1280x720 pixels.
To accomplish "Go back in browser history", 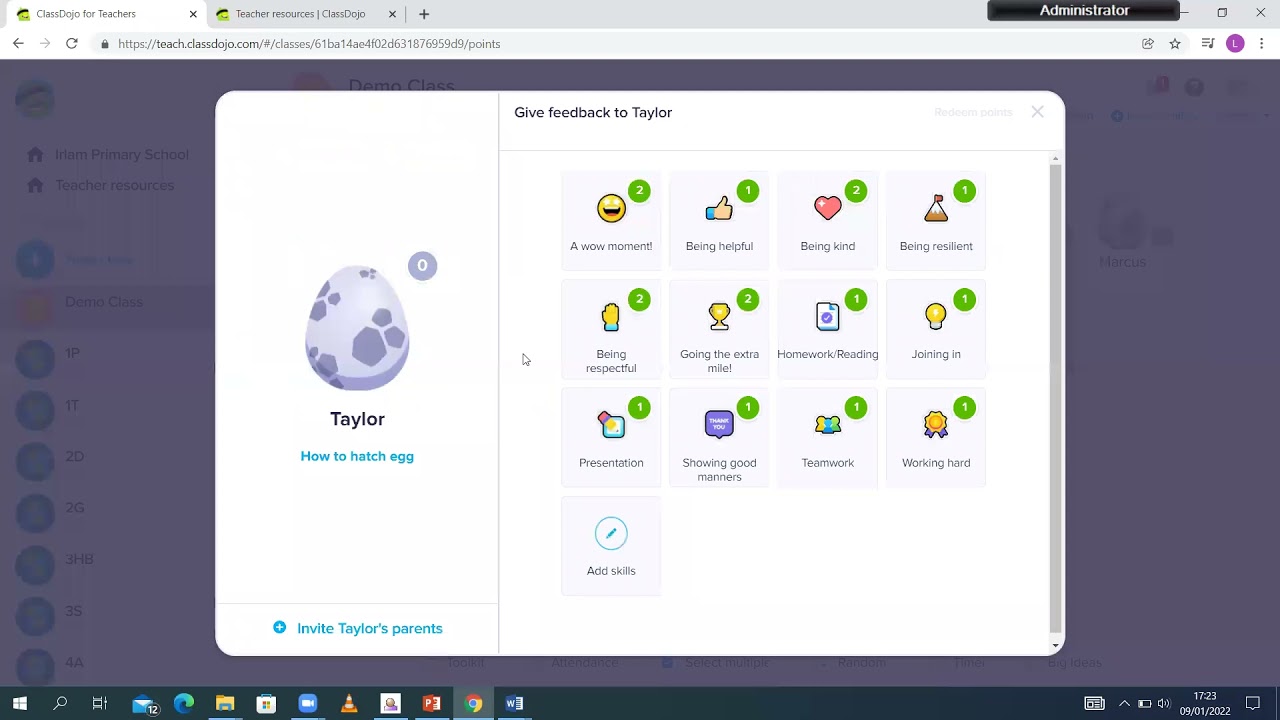I will coord(18,44).
